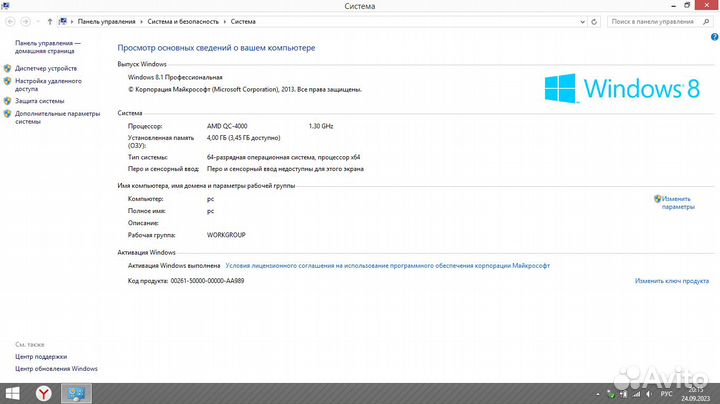Click 'Изменить параметры' link
Image resolution: width=720 pixels, height=404 pixels.
tap(678, 203)
